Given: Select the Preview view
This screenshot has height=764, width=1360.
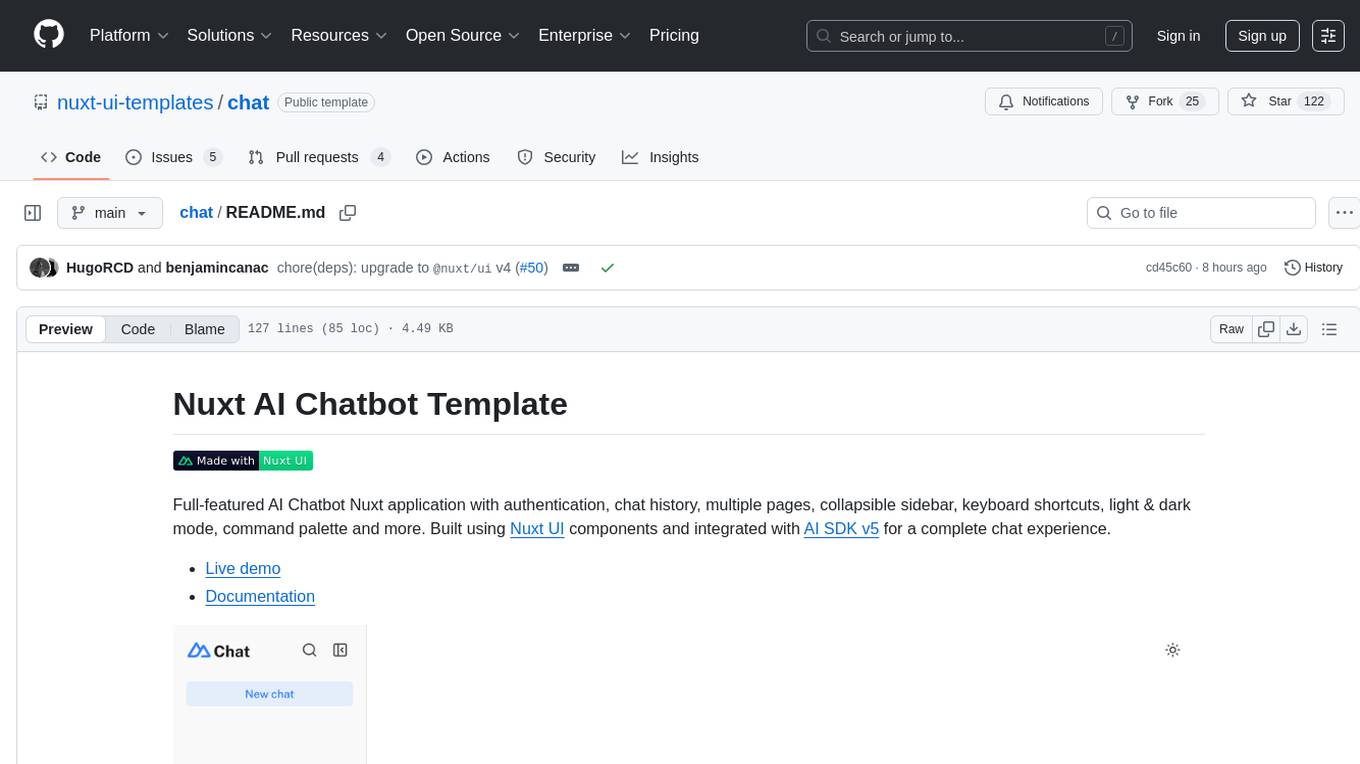Looking at the screenshot, I should click(x=66, y=329).
